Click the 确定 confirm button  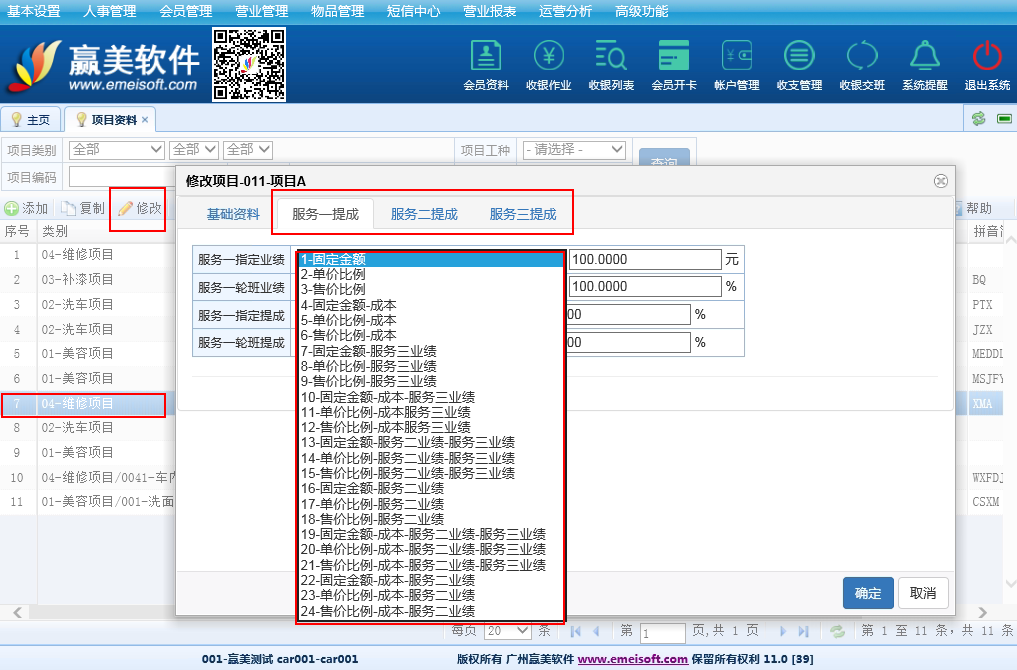coord(868,593)
